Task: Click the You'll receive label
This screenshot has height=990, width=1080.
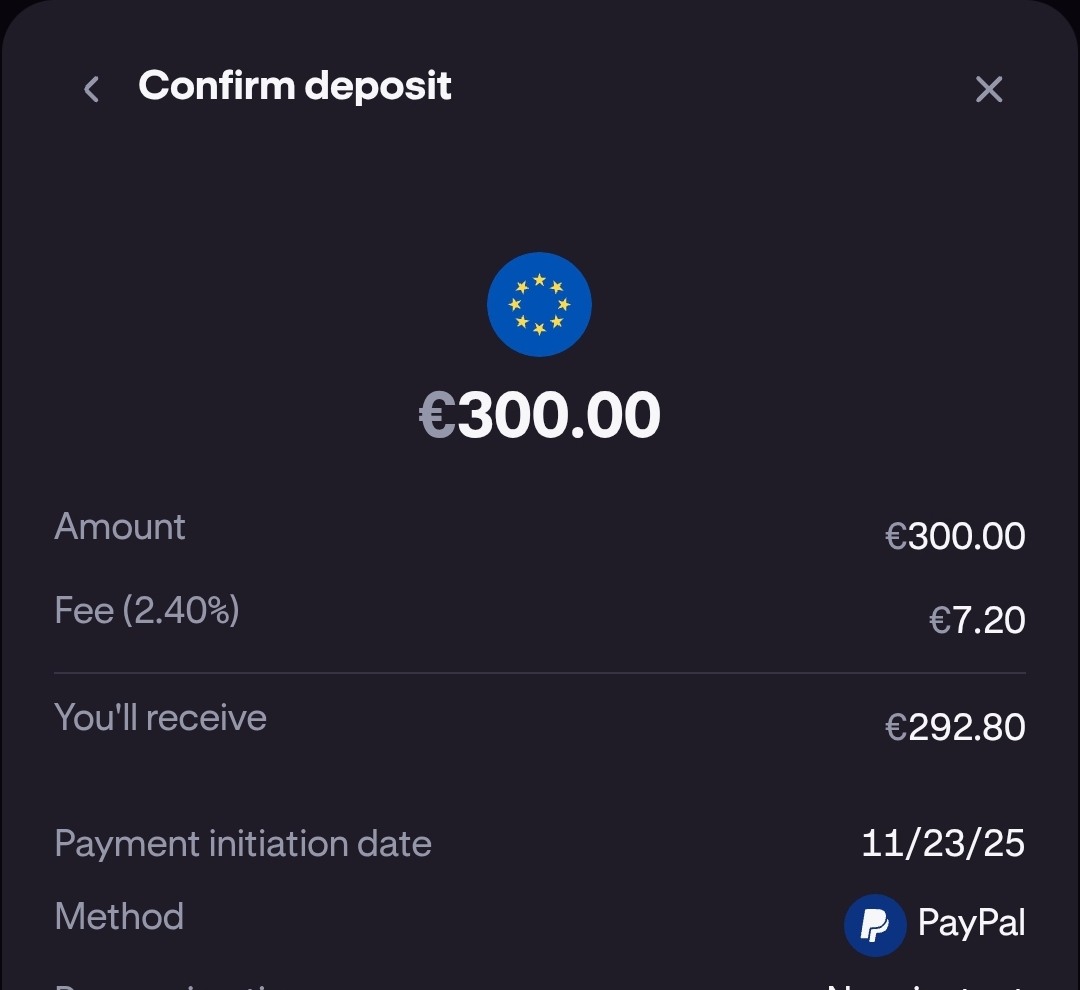Action: 161,718
